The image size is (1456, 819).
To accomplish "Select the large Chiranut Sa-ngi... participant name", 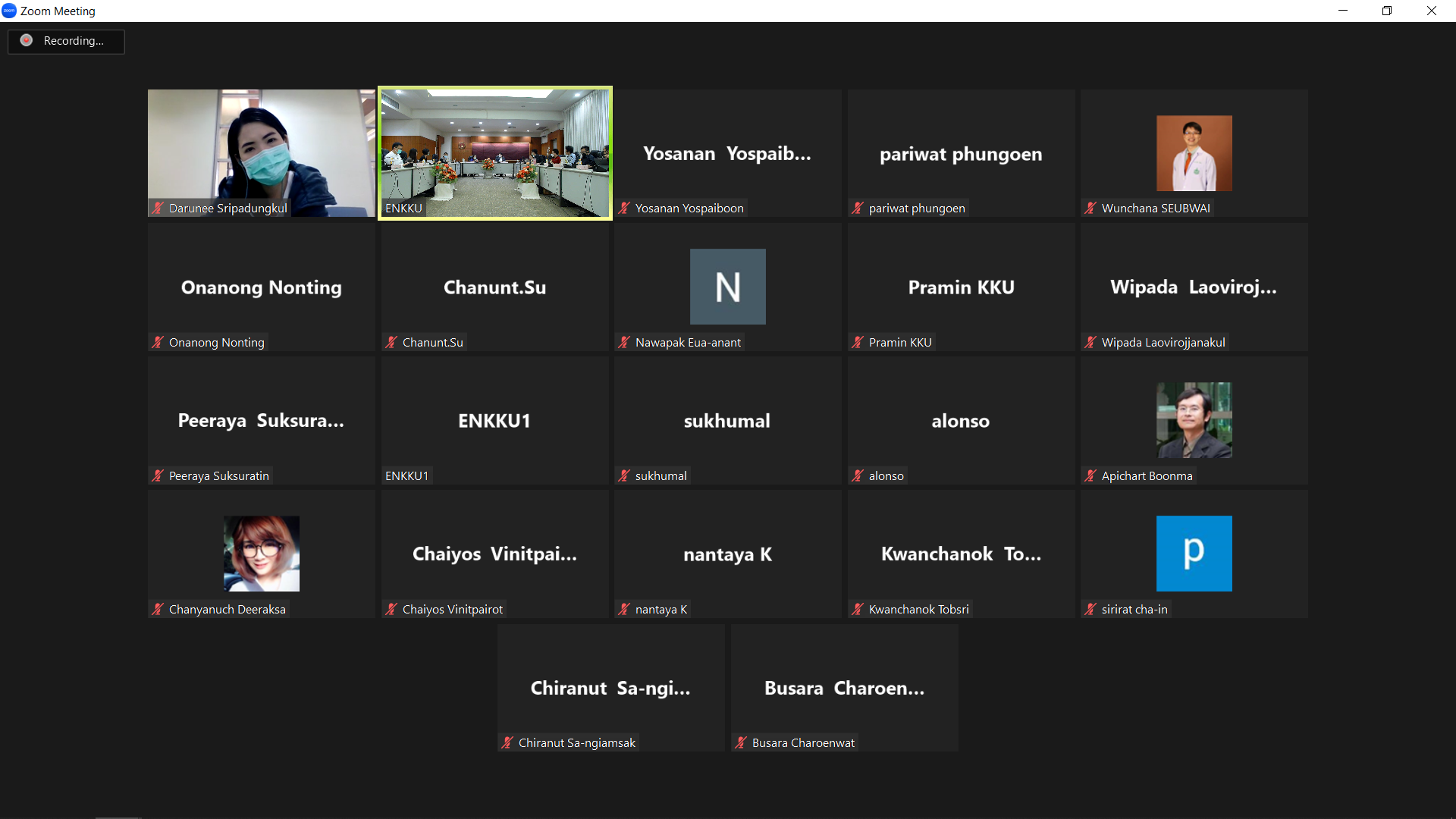I will point(610,689).
